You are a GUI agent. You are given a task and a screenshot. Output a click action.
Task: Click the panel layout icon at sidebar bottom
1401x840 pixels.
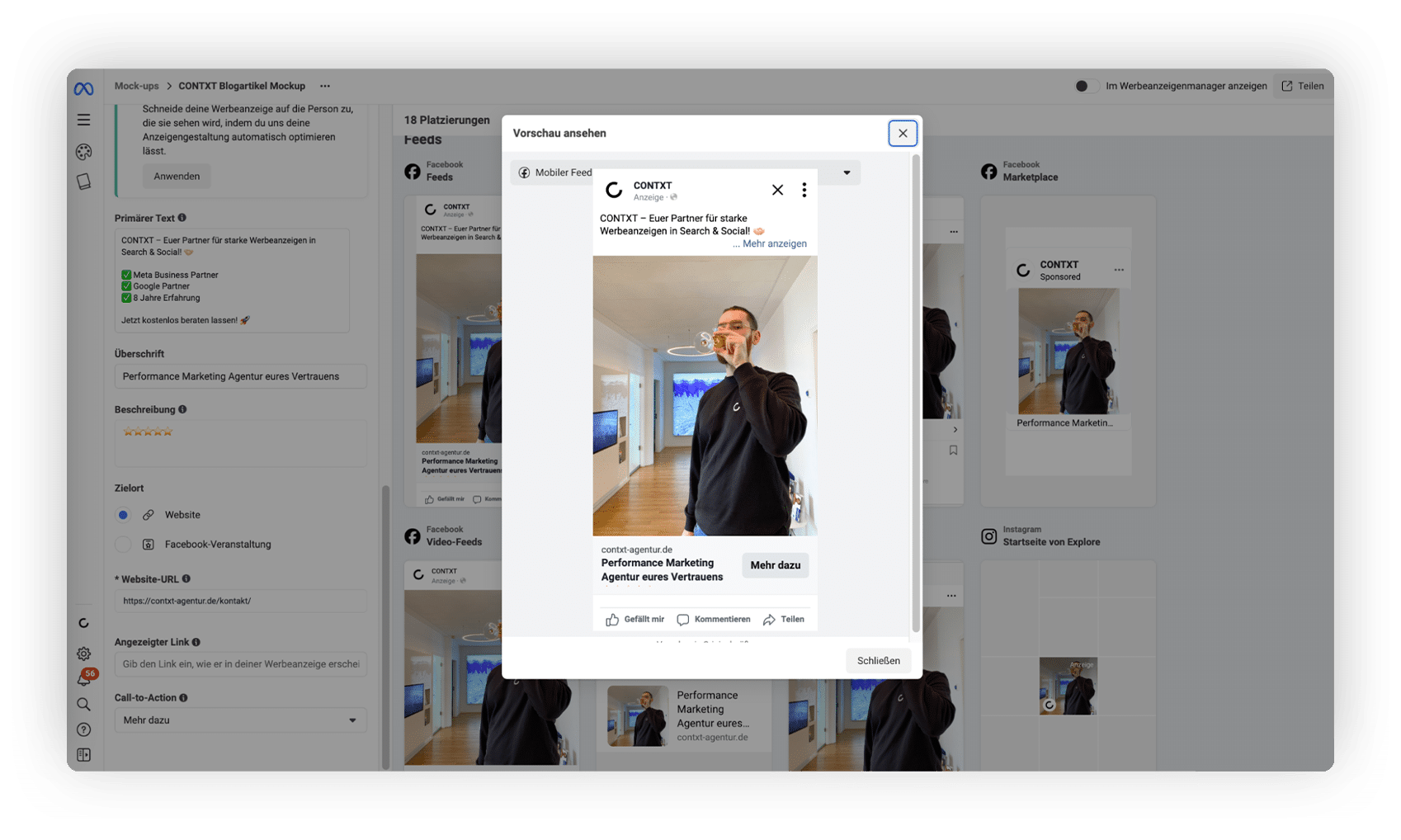83,755
